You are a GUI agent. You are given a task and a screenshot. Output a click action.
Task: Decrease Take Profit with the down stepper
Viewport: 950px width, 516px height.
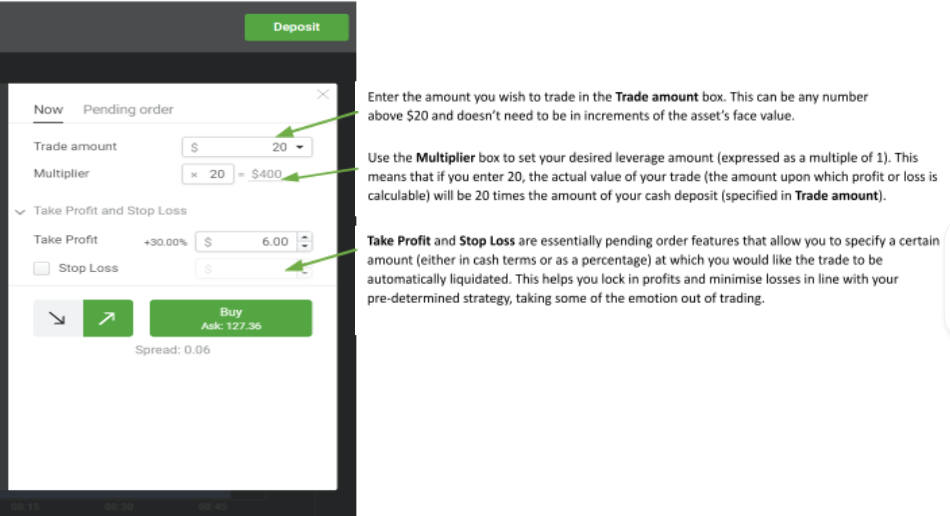[305, 246]
